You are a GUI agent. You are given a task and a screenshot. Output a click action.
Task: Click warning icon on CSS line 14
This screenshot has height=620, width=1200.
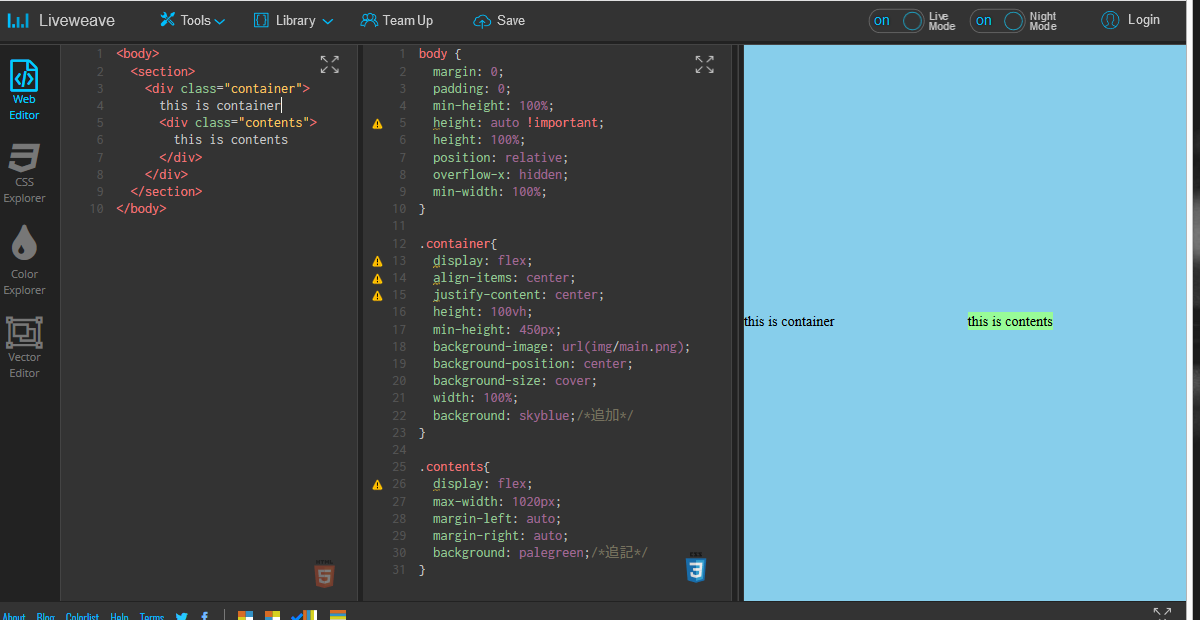point(377,278)
